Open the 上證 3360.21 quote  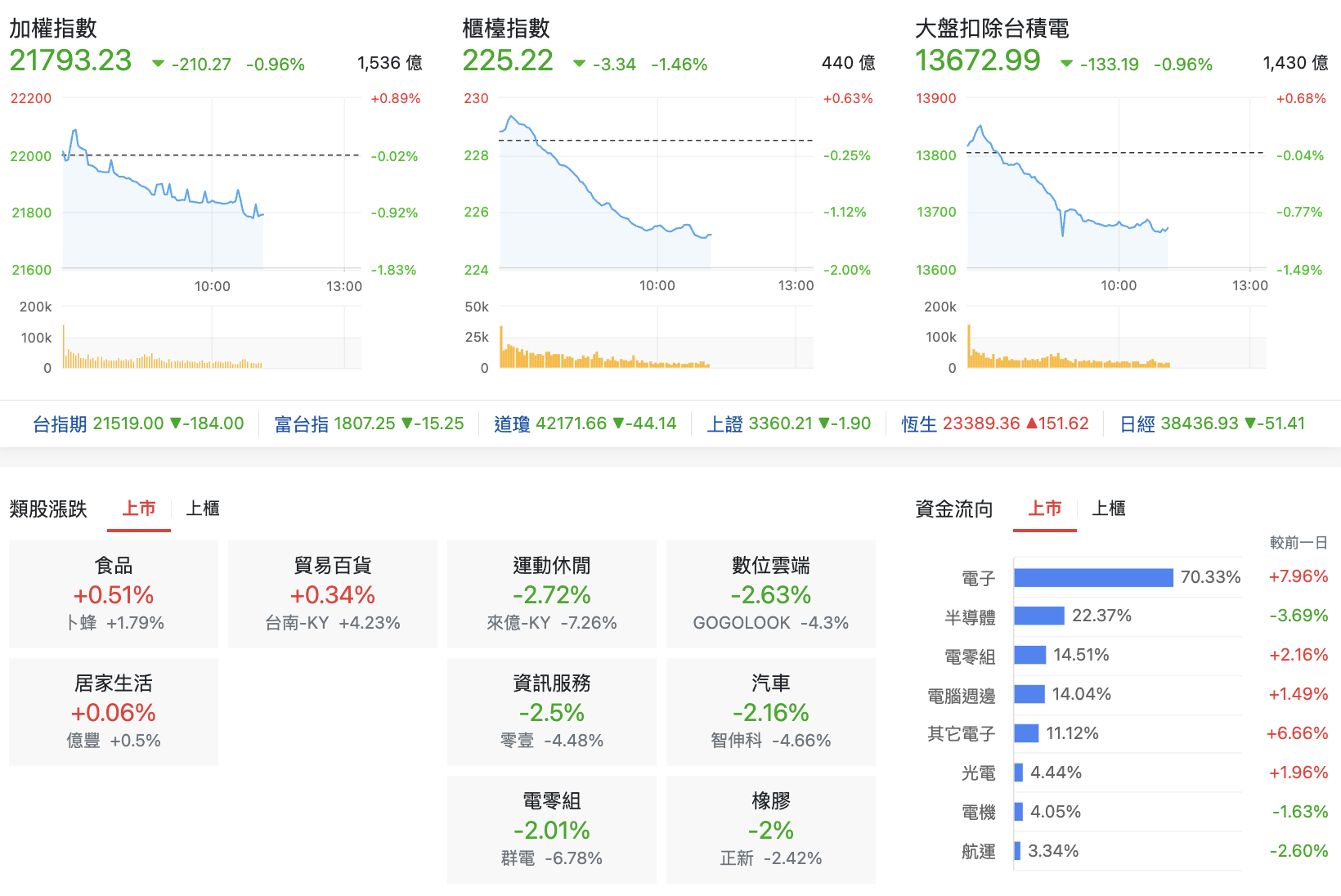[789, 423]
